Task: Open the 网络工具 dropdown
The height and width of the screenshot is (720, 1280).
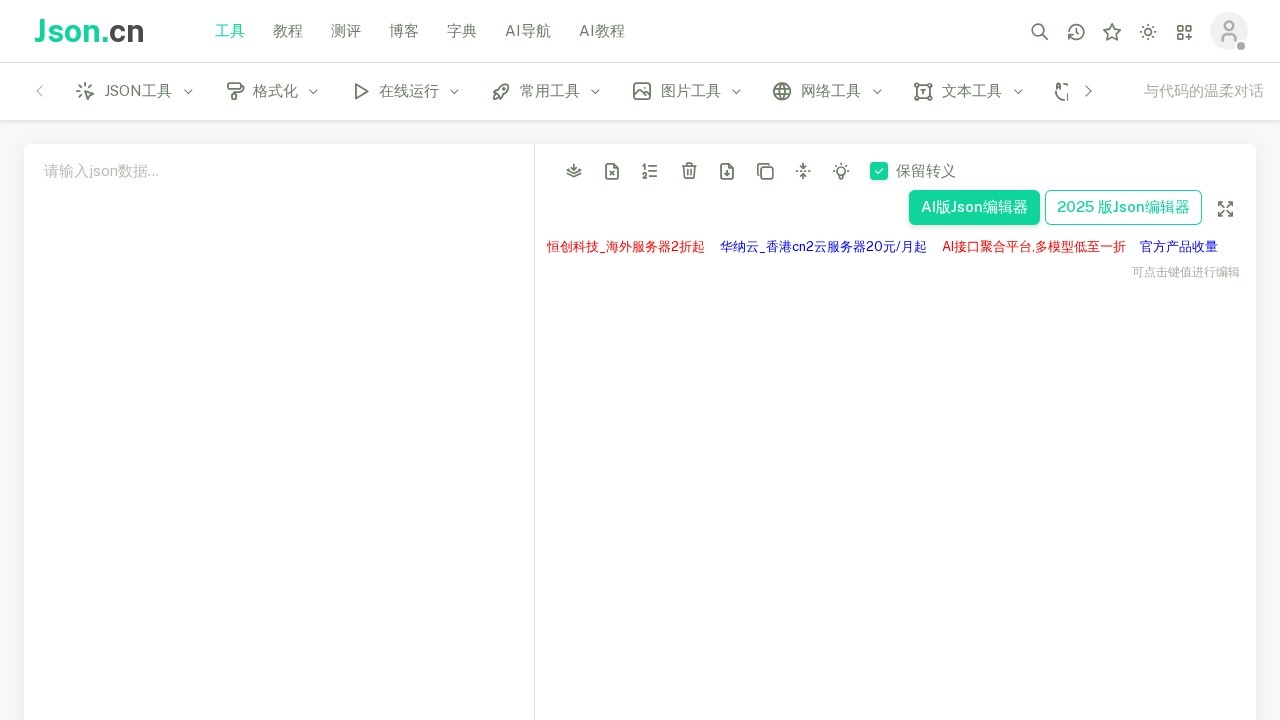Action: coord(828,91)
